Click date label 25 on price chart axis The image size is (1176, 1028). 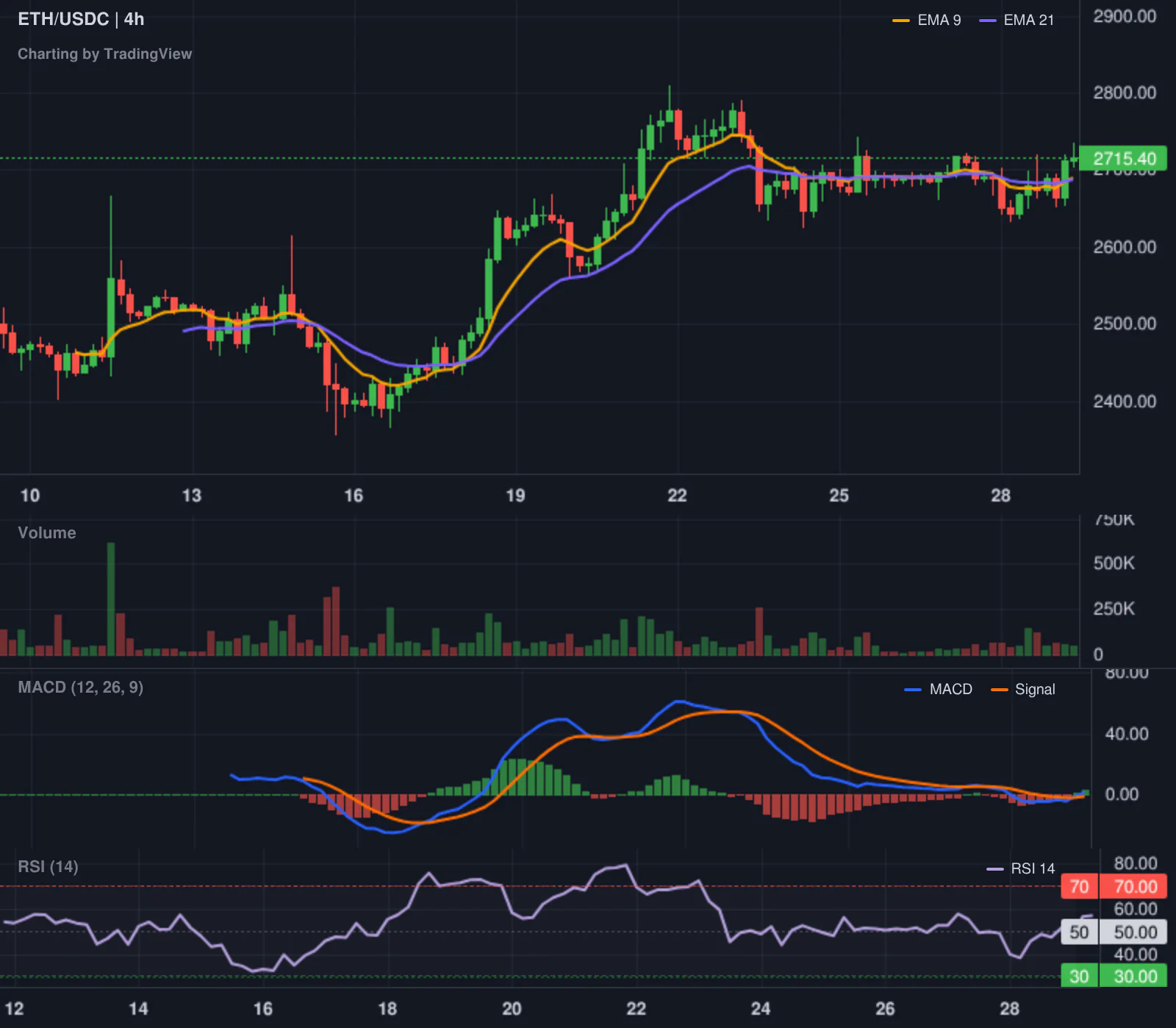839,496
